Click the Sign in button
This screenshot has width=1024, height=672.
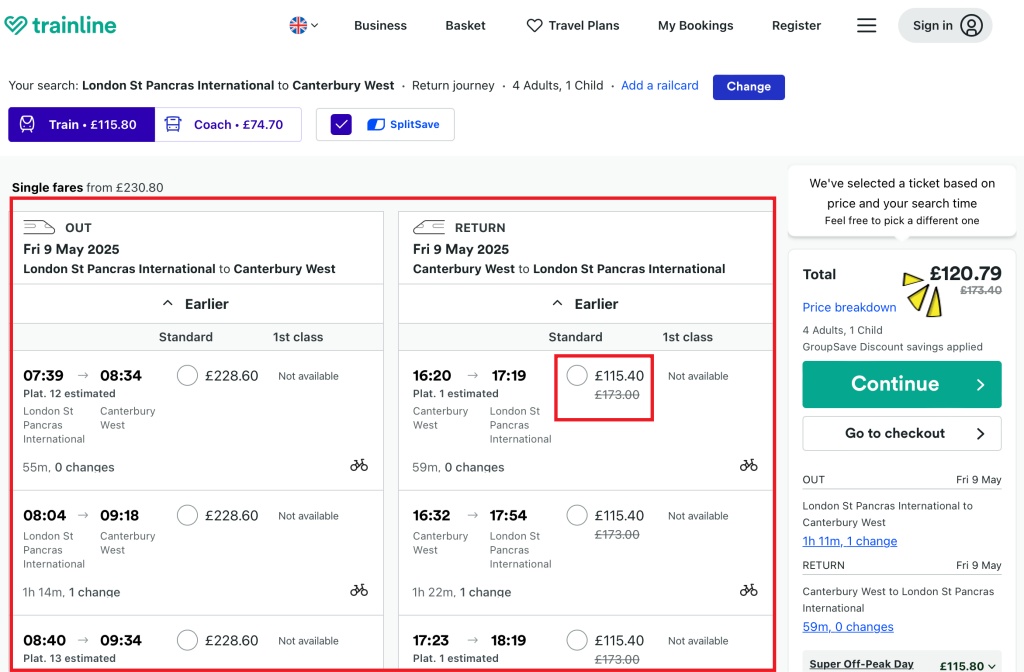pyautogui.click(x=945, y=25)
